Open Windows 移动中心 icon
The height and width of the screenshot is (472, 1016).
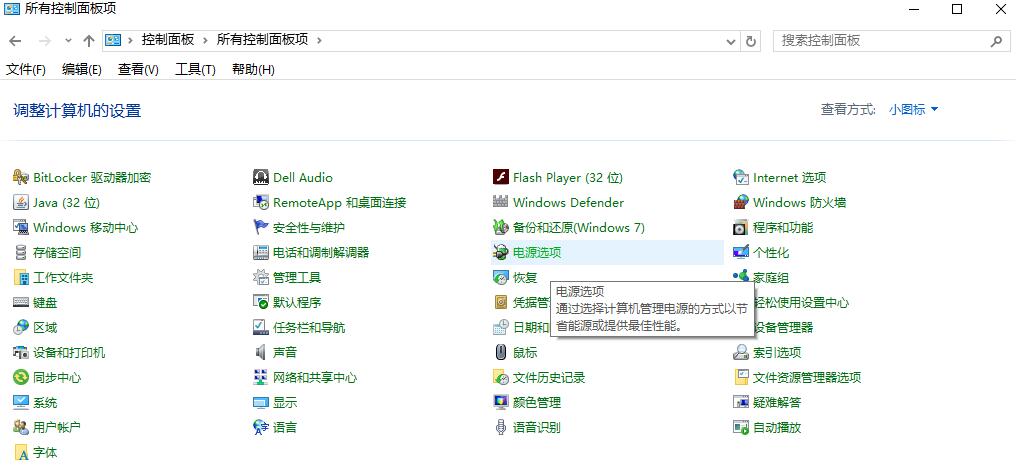[21, 228]
